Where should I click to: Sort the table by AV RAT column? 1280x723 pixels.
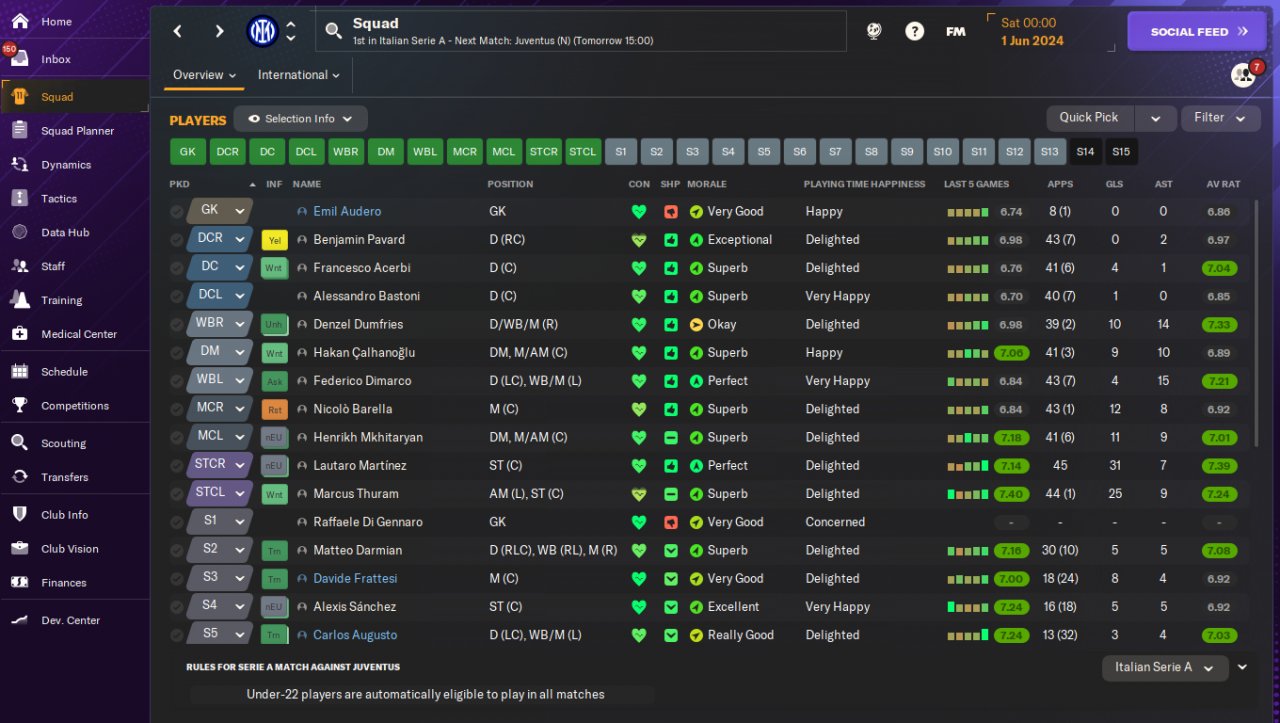(x=1223, y=184)
